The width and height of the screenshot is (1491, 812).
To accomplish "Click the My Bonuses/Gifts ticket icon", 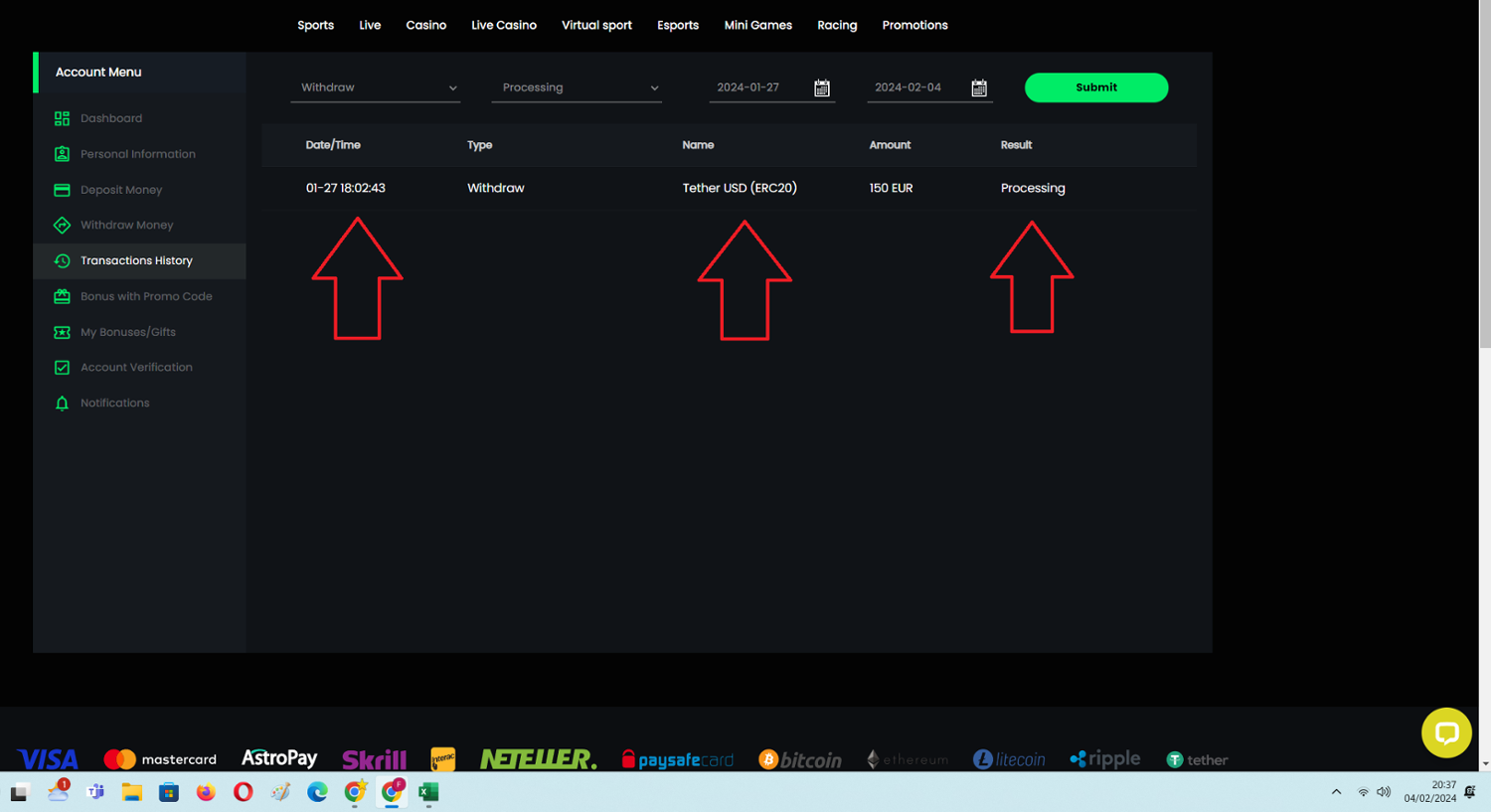I will point(62,332).
